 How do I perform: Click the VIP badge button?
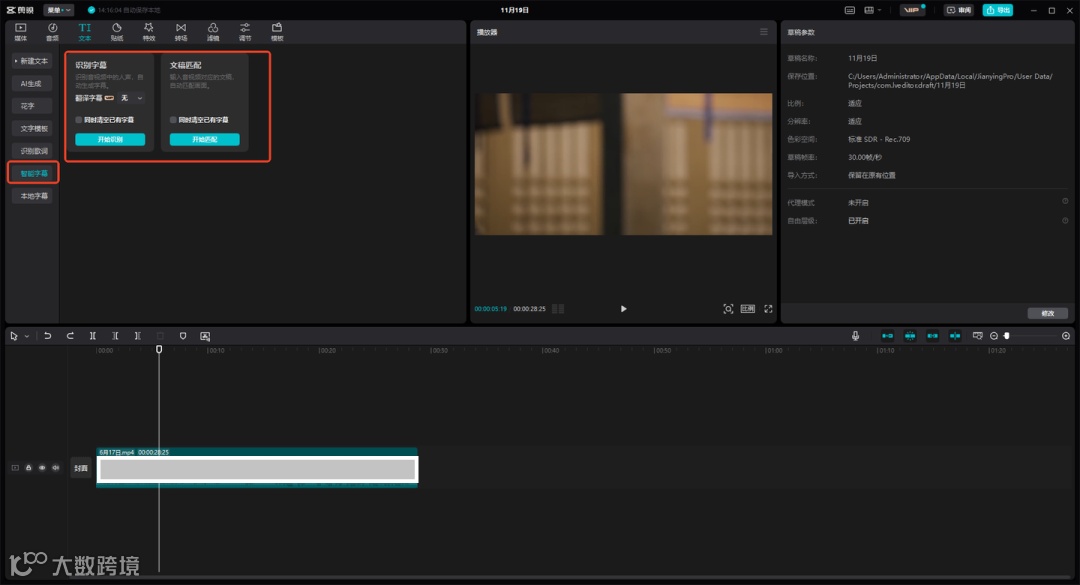coord(912,10)
